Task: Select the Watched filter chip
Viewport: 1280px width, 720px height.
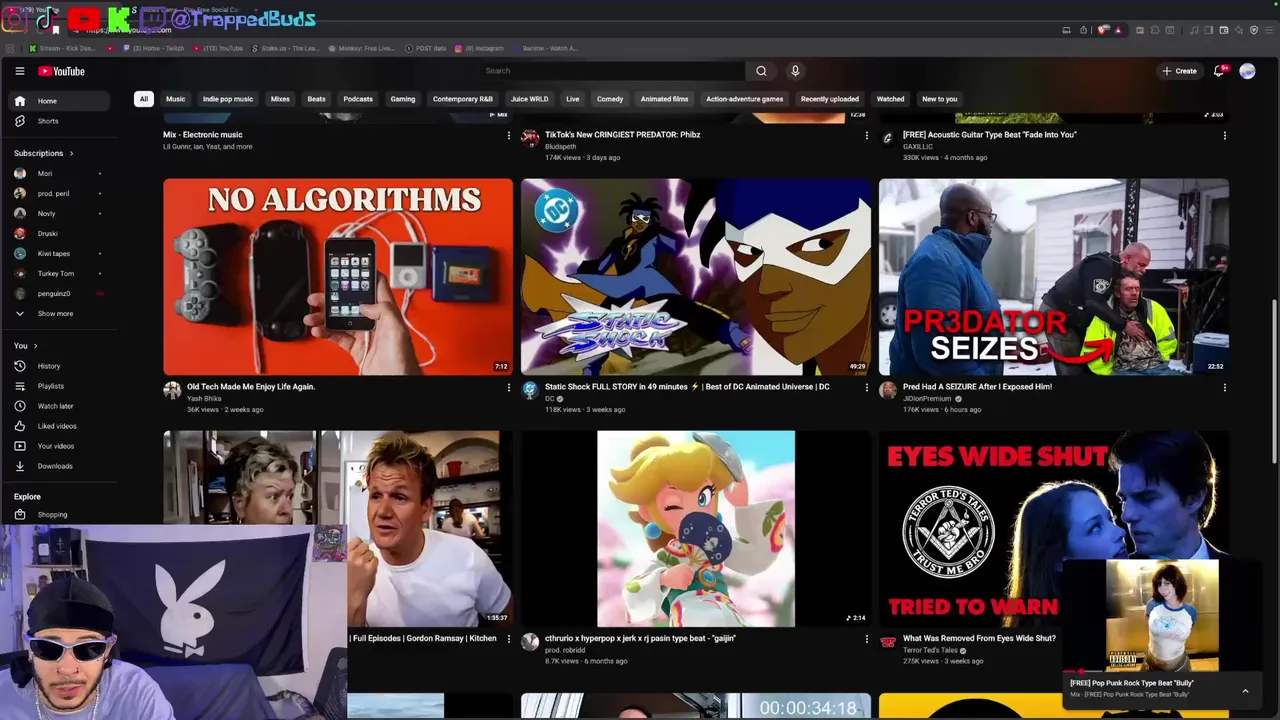Action: coord(890,99)
